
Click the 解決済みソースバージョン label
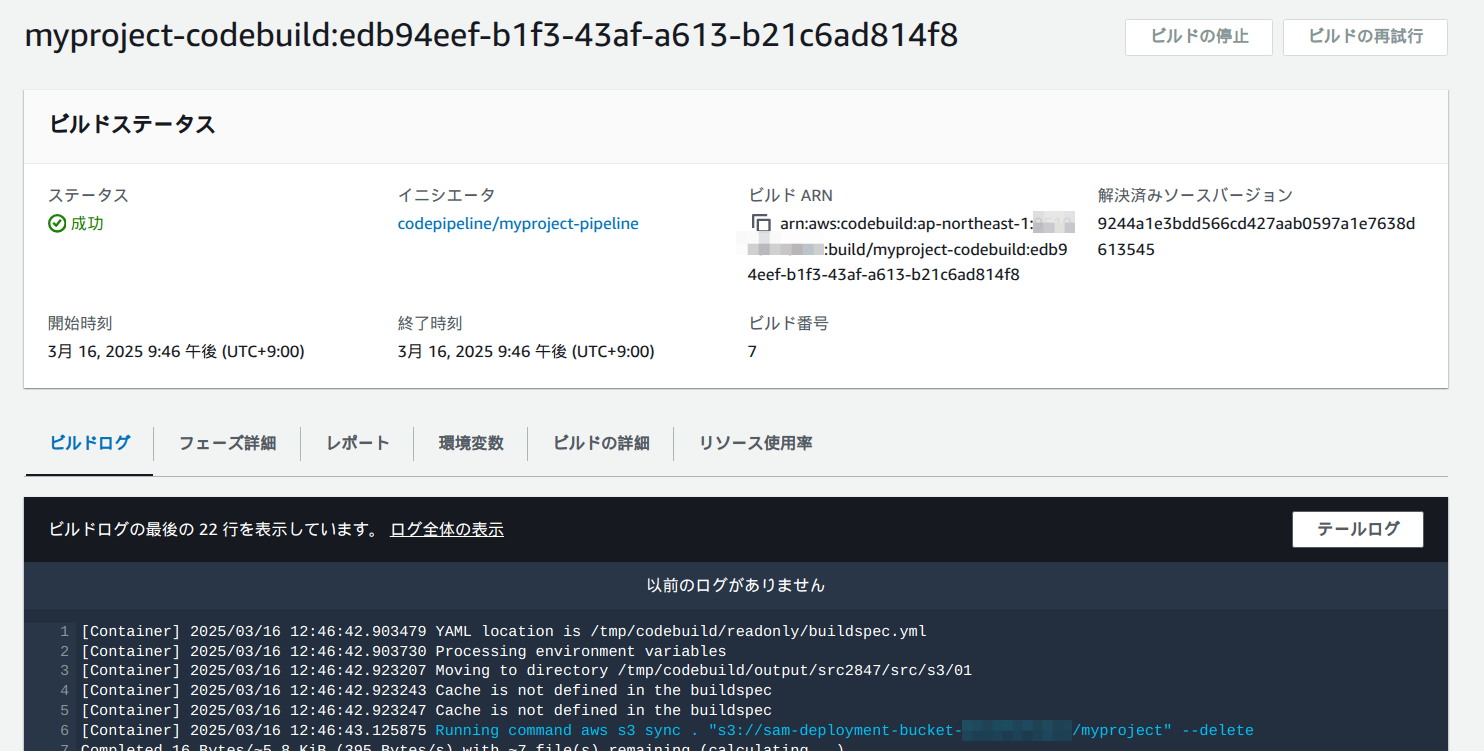point(1195,196)
